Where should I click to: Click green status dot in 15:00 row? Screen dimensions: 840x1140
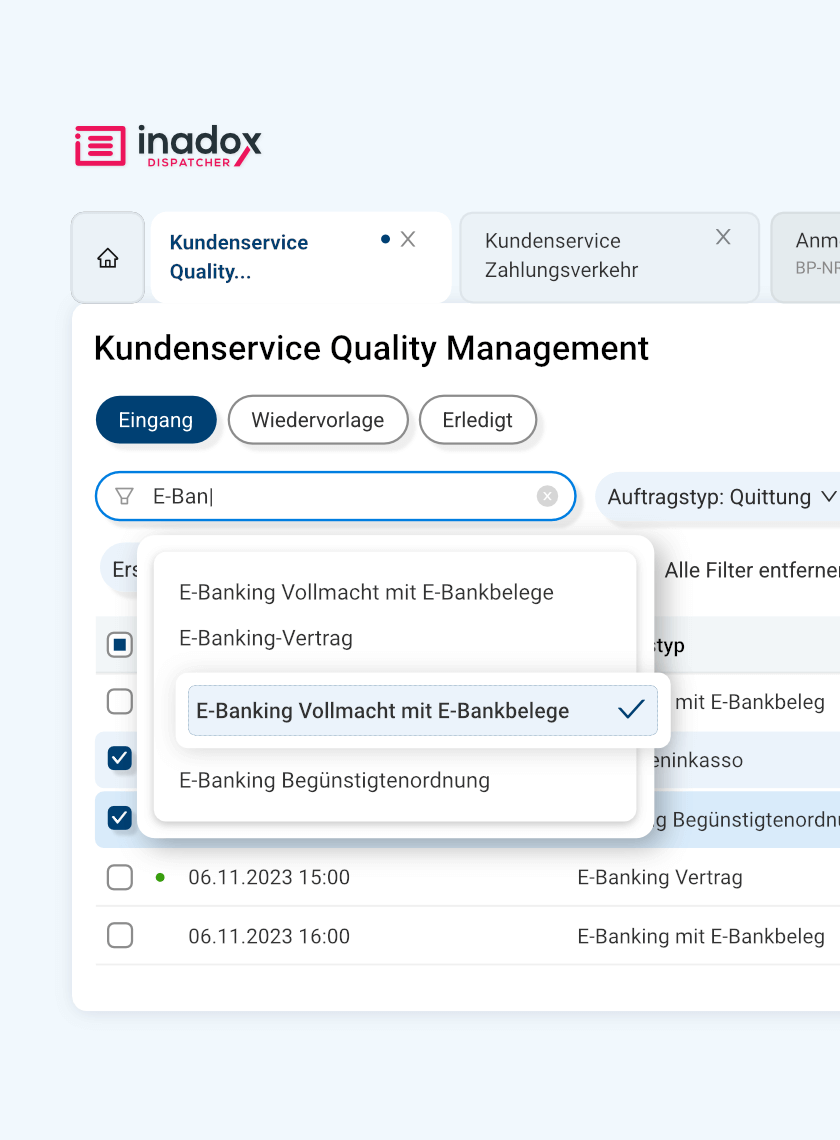tap(160, 878)
